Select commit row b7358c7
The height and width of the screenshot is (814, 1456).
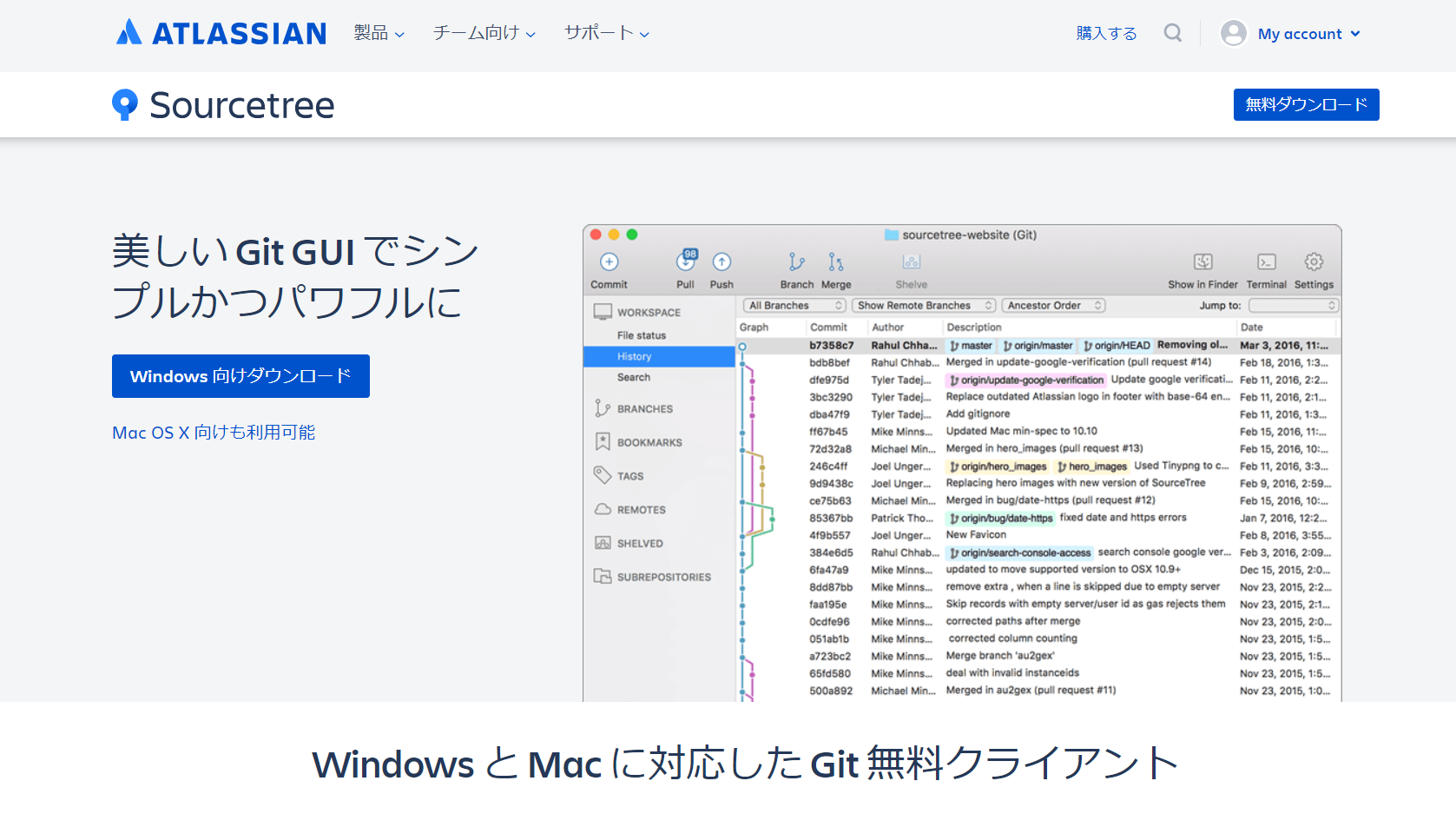coord(1038,345)
